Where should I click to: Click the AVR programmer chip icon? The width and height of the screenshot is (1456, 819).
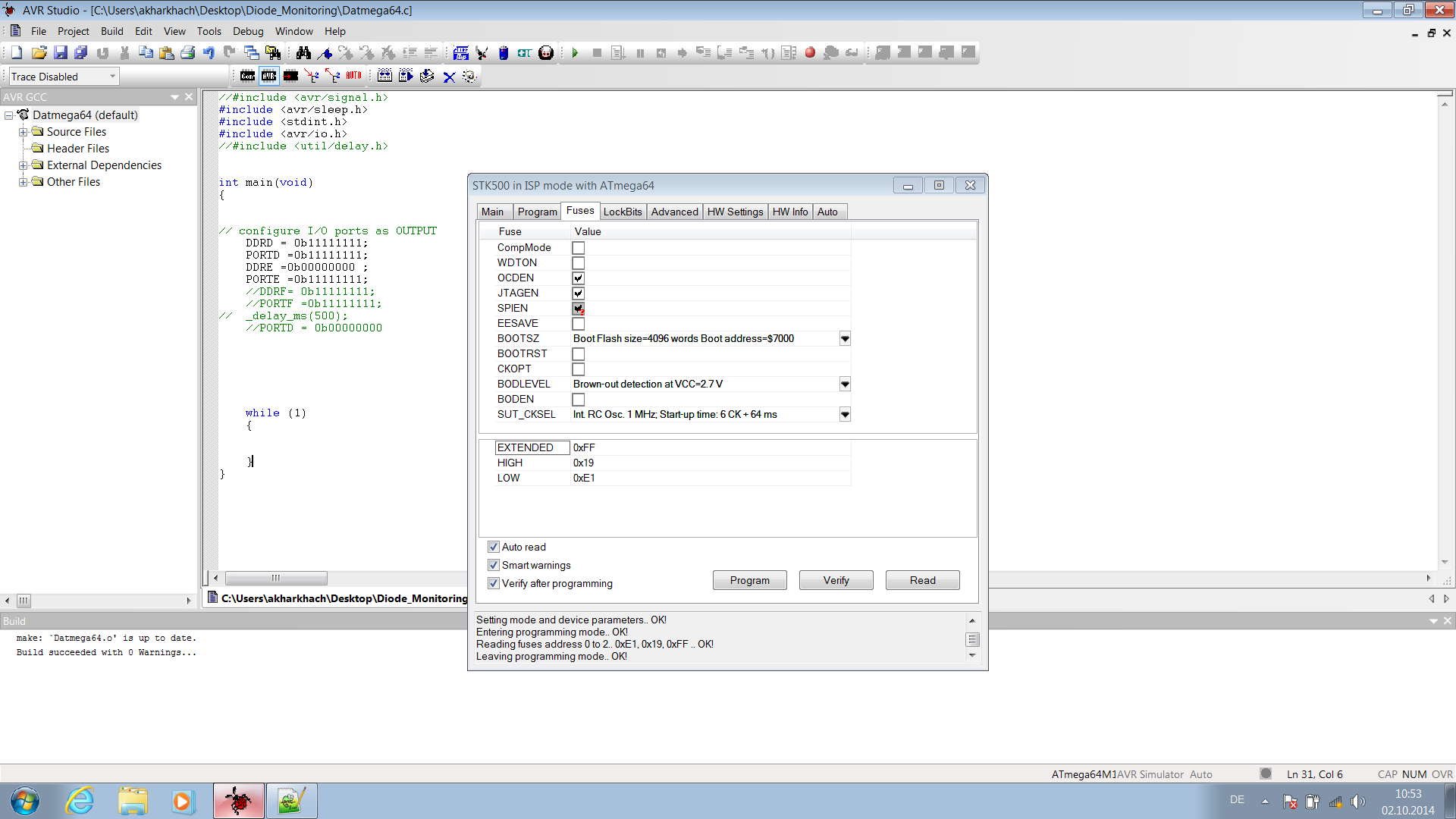269,76
